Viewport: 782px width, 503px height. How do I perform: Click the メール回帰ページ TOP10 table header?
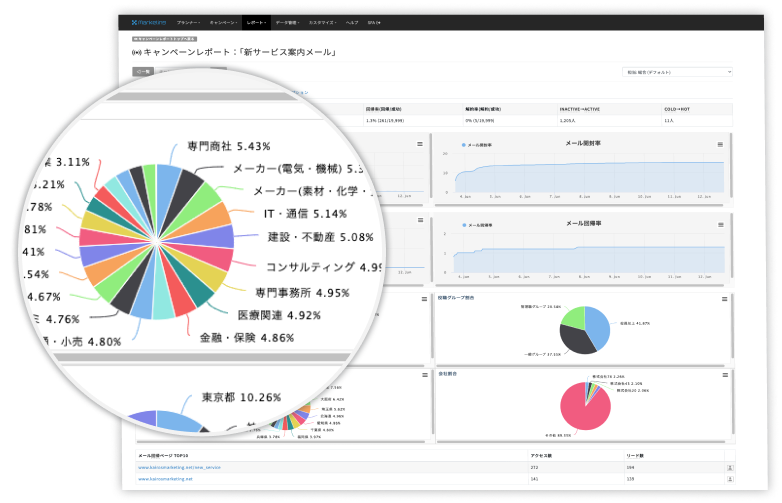[x=163, y=456]
